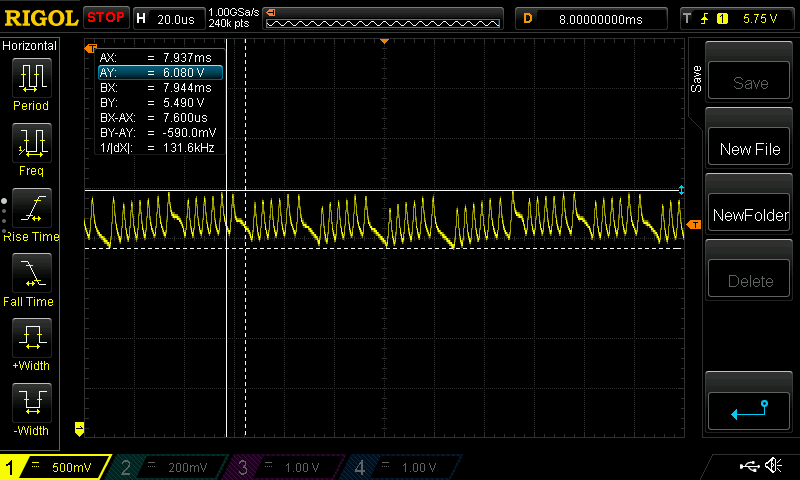800x480 pixels.
Task: Click the highlighted AY 6.080 V cursor row
Action: 160,72
